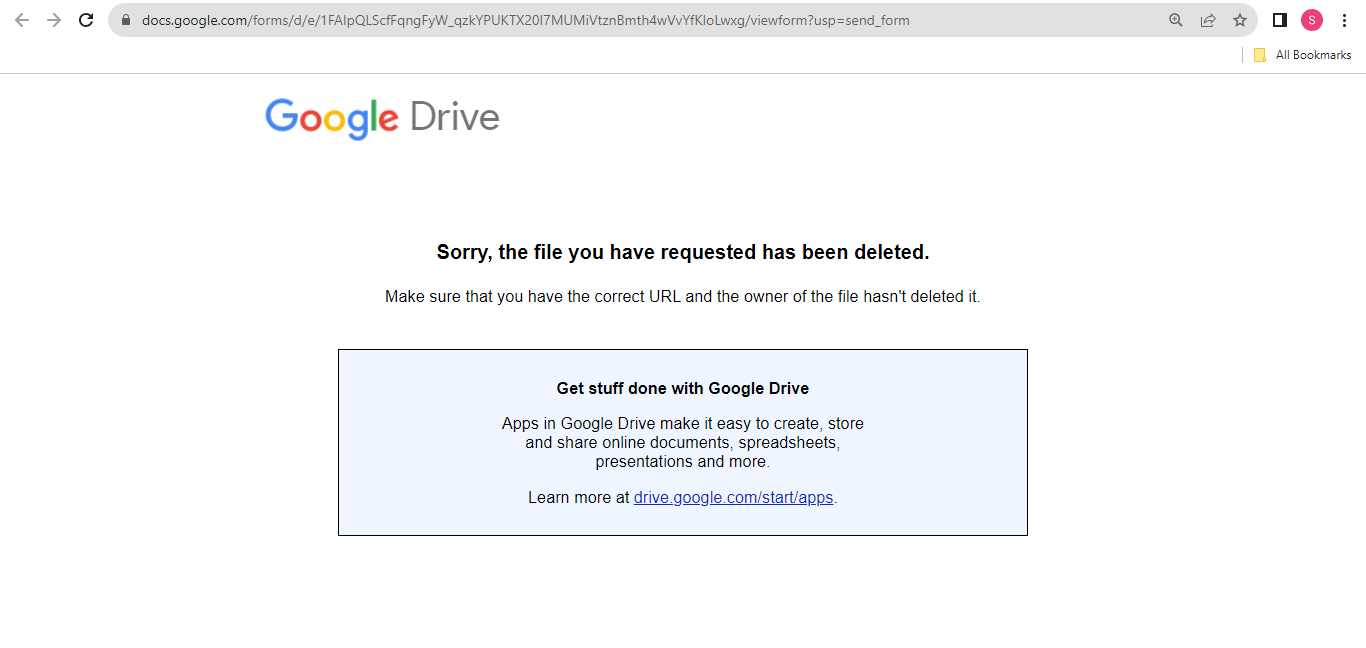Open Chrome three-dot menu
1366x648 pixels.
[1344, 20]
